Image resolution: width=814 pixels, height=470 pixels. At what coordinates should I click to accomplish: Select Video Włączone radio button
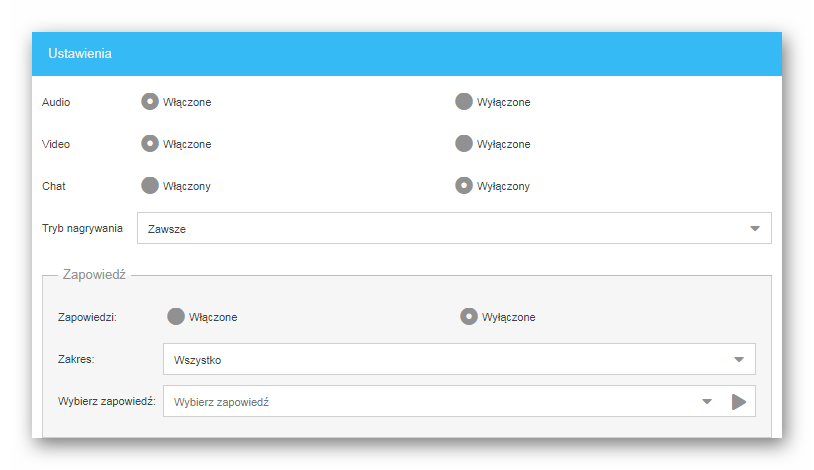150,143
